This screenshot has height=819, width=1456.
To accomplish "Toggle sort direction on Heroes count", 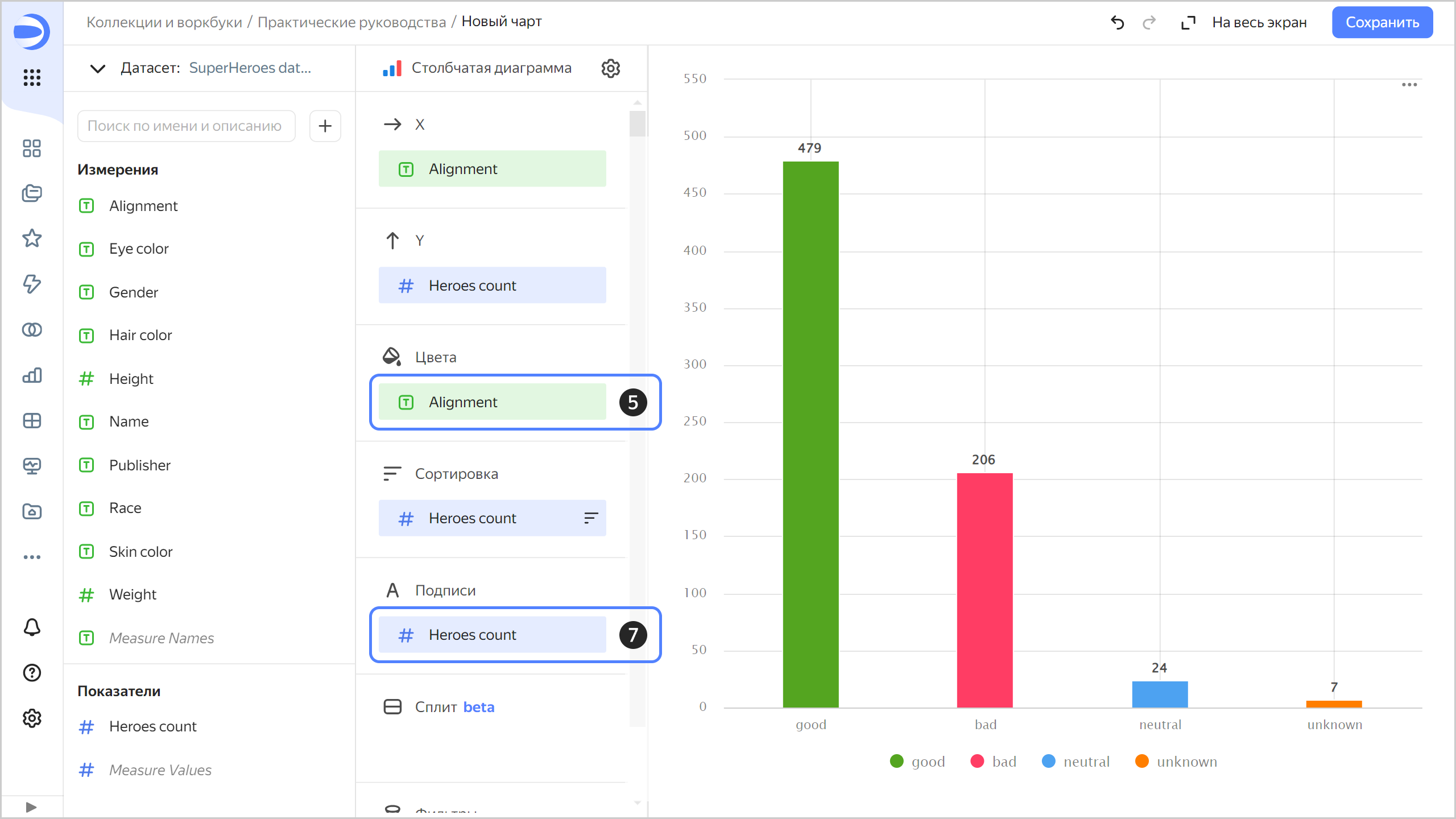I will pos(591,518).
